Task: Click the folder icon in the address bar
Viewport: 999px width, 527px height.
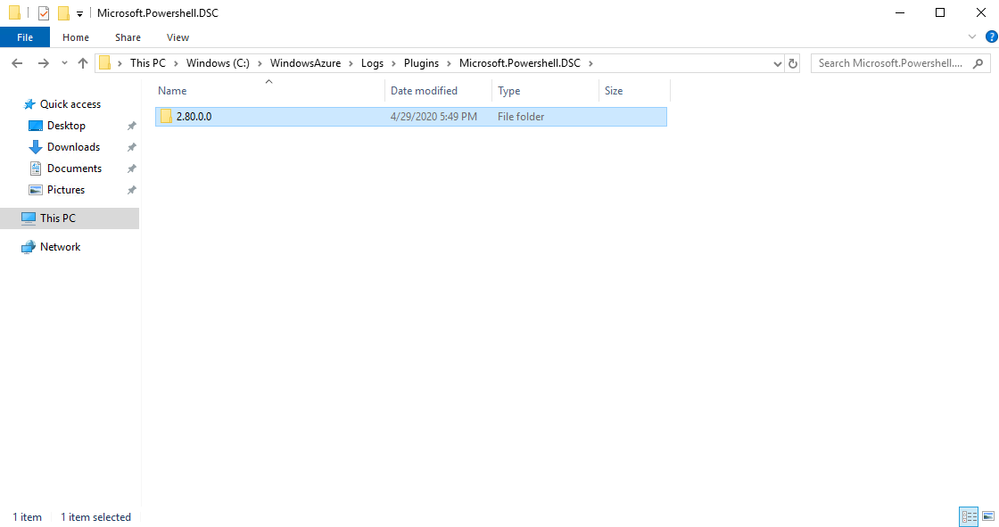Action: 105,63
